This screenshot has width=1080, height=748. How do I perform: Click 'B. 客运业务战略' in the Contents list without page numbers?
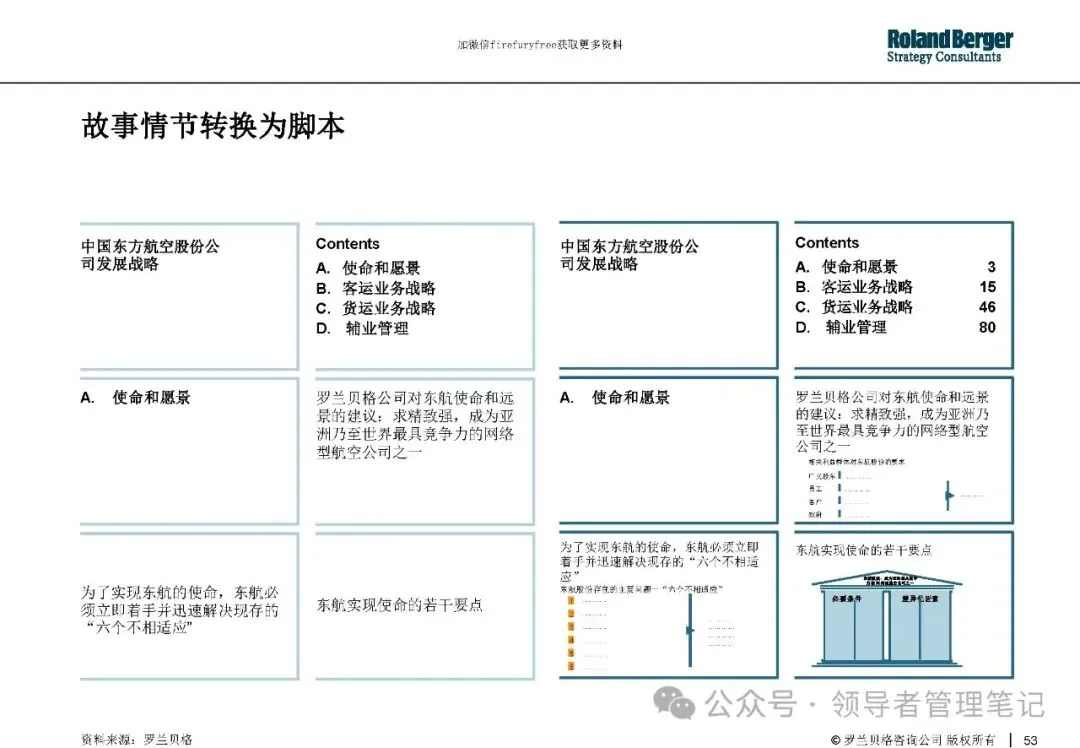(x=375, y=288)
